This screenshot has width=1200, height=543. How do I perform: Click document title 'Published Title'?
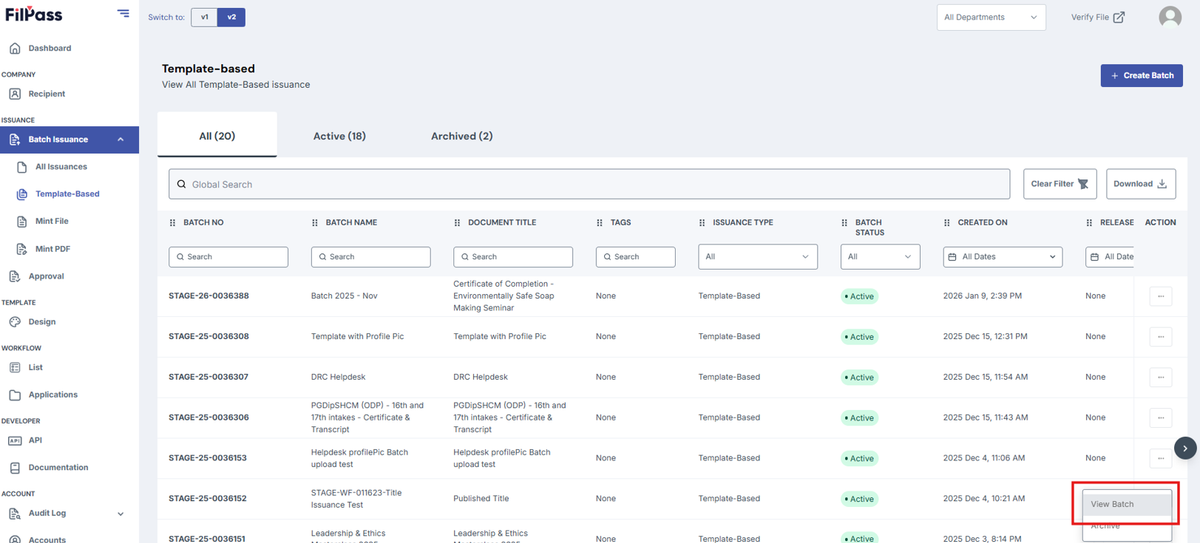click(481, 499)
